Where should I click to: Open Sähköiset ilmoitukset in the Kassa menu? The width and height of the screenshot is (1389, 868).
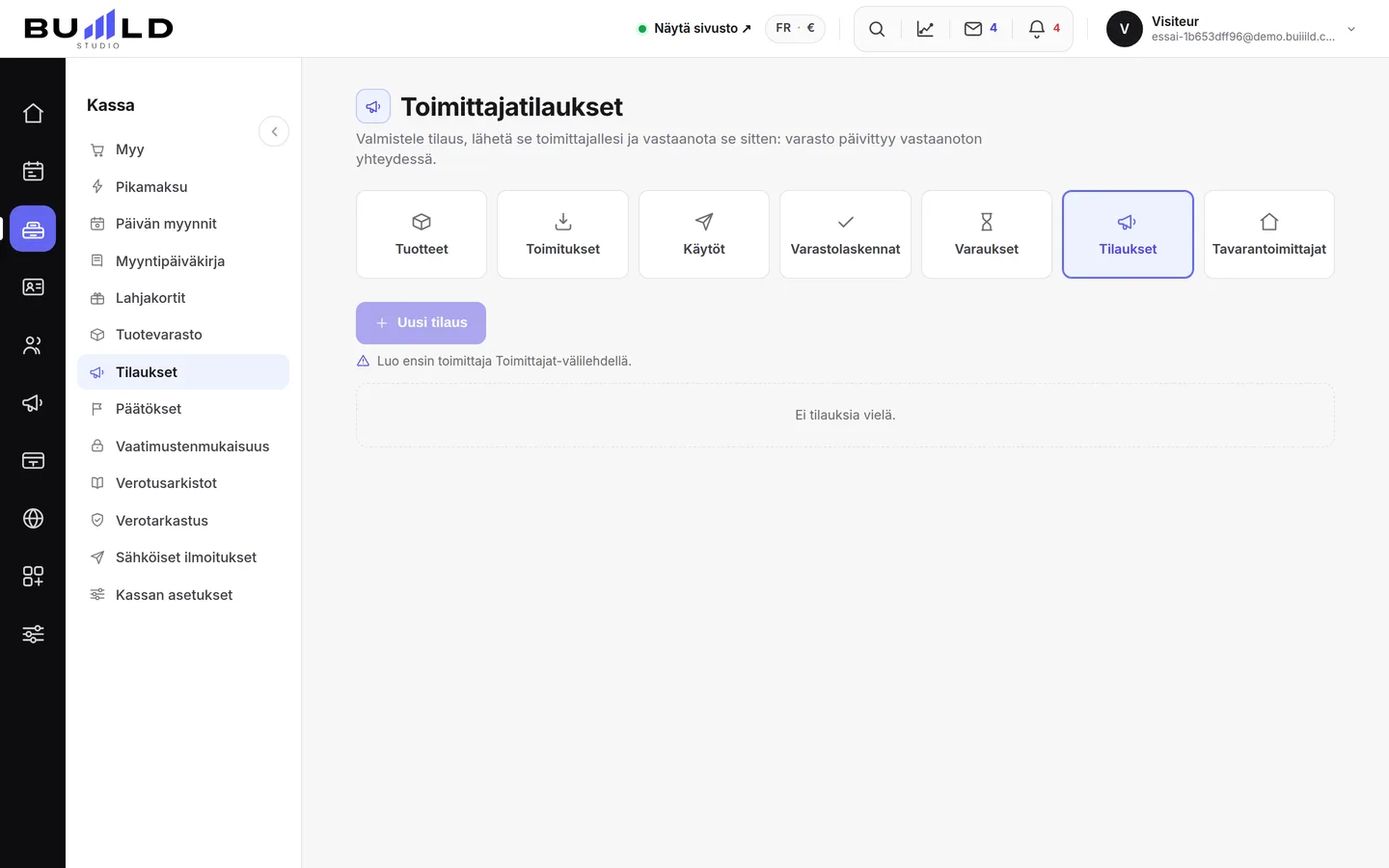(x=183, y=557)
